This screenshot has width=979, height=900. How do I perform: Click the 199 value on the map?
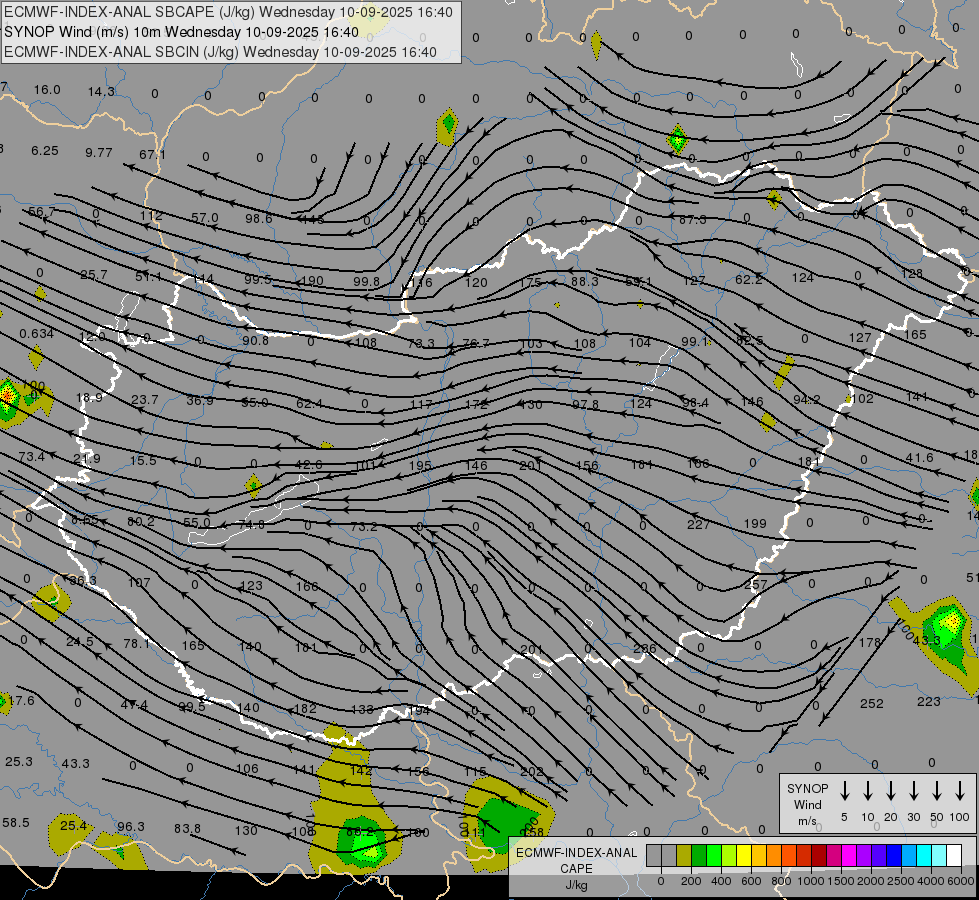click(x=755, y=523)
